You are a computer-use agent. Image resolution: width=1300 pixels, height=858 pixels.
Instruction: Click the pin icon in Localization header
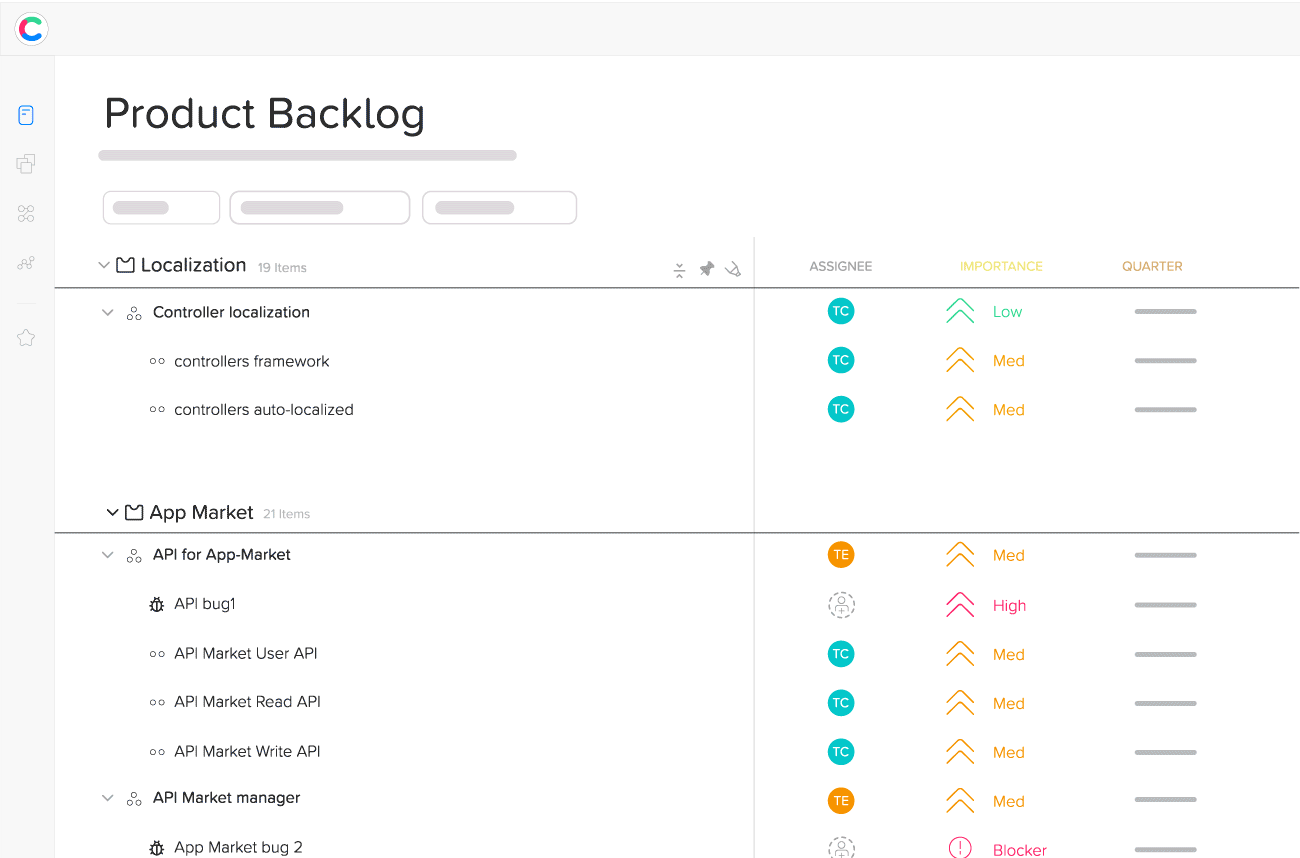[706, 269]
